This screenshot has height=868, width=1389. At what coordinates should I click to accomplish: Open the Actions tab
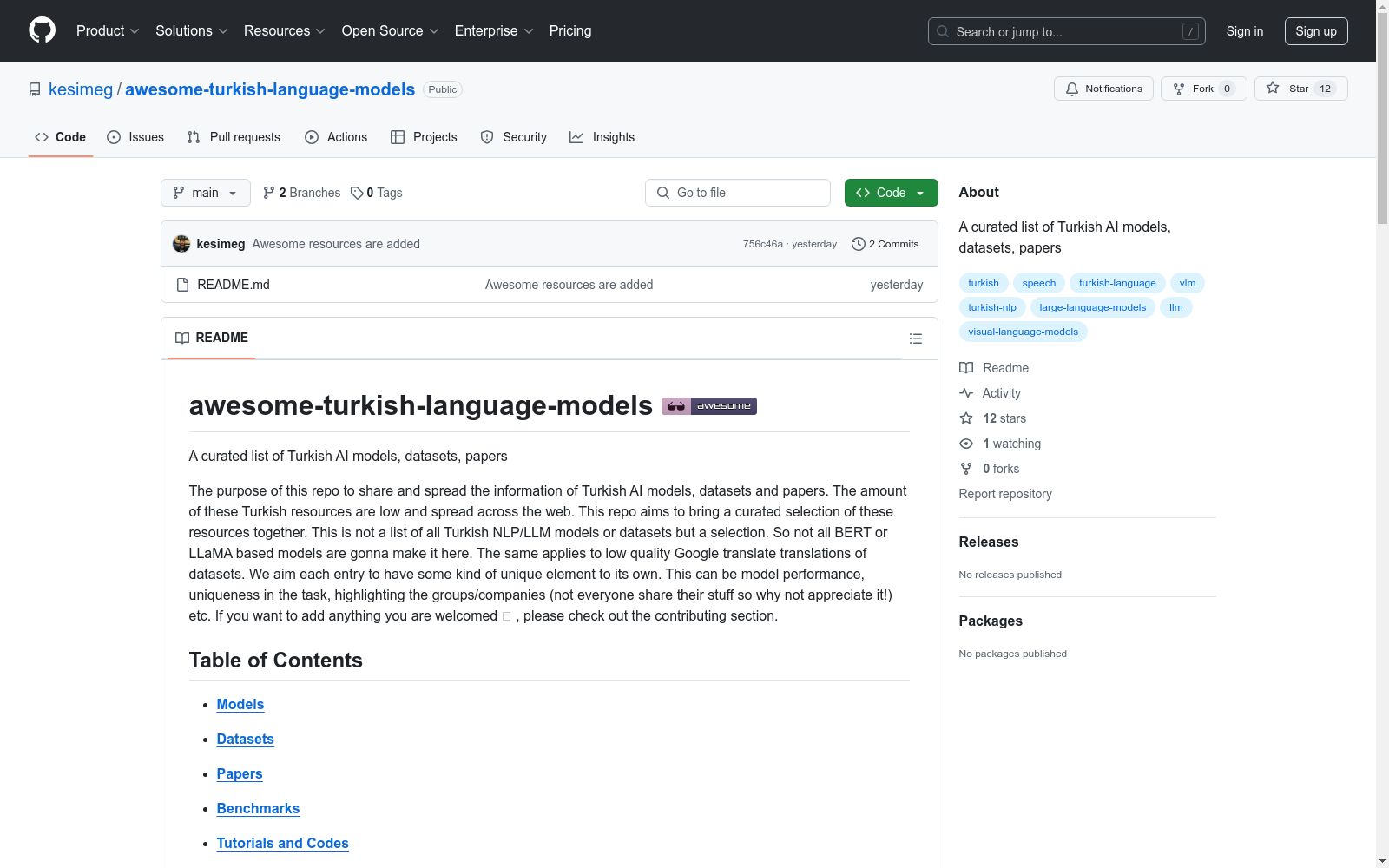coord(336,137)
